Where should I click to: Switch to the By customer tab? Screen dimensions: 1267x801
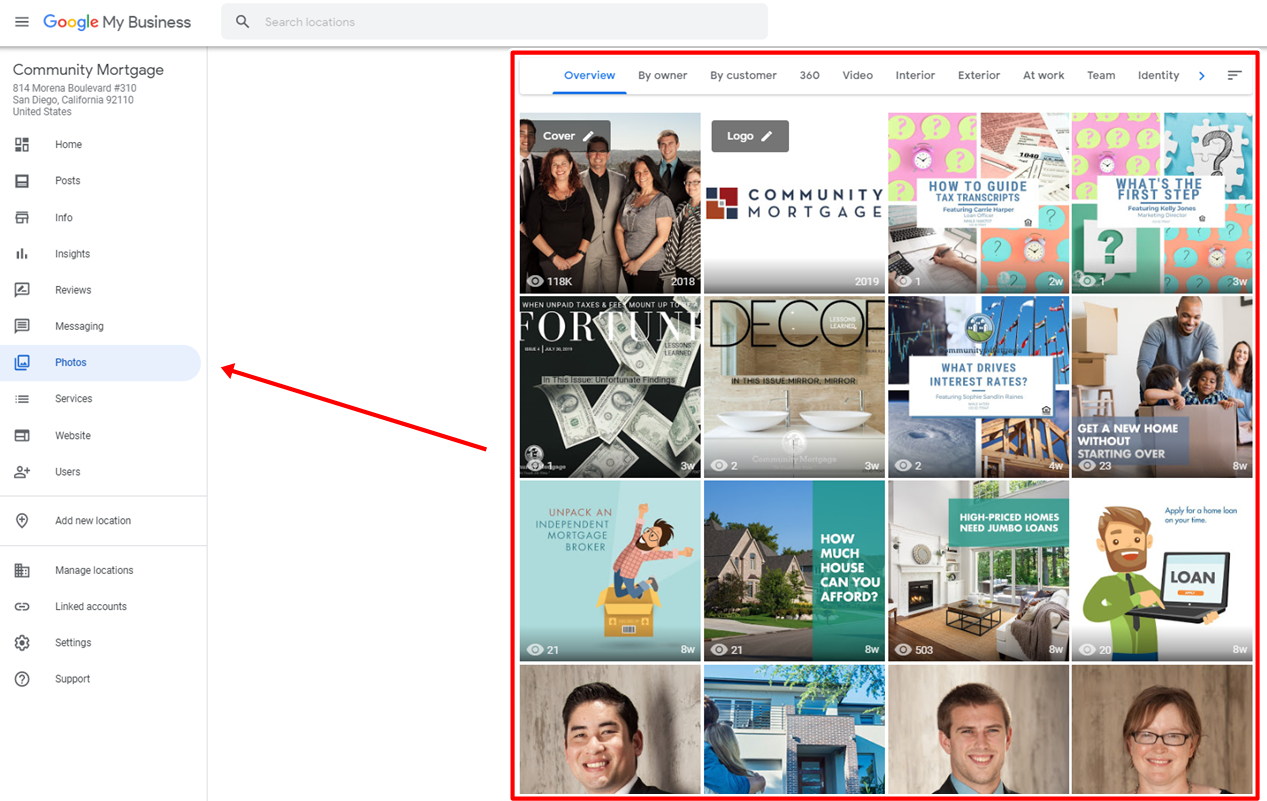point(744,76)
